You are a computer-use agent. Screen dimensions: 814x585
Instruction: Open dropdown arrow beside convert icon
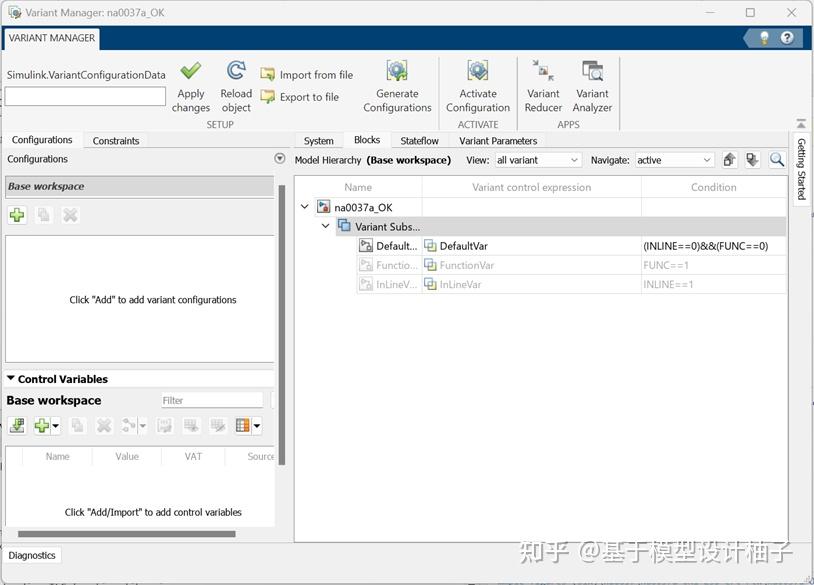pyautogui.click(x=142, y=427)
